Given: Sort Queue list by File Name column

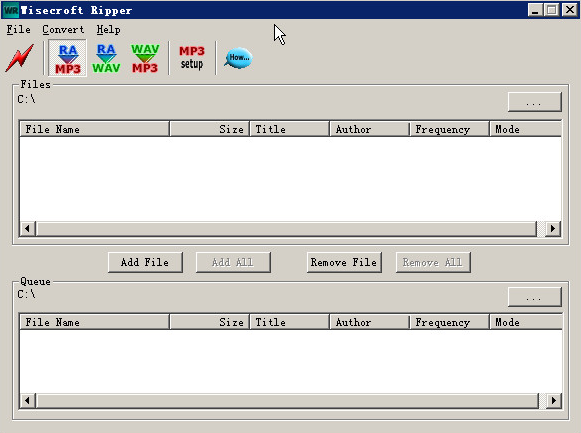Looking at the screenshot, I should point(94,322).
